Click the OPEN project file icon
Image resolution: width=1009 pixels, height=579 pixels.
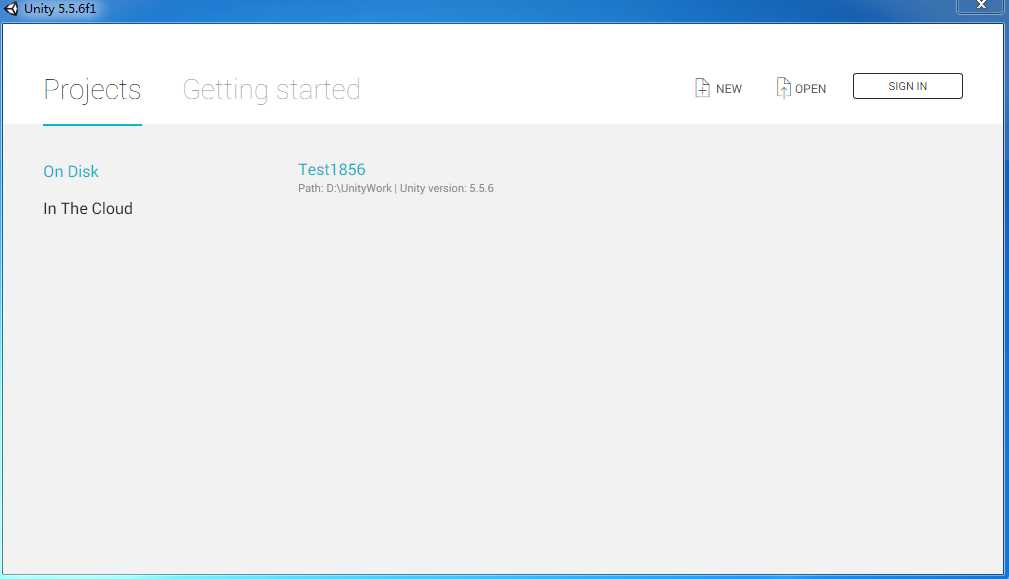(x=783, y=87)
